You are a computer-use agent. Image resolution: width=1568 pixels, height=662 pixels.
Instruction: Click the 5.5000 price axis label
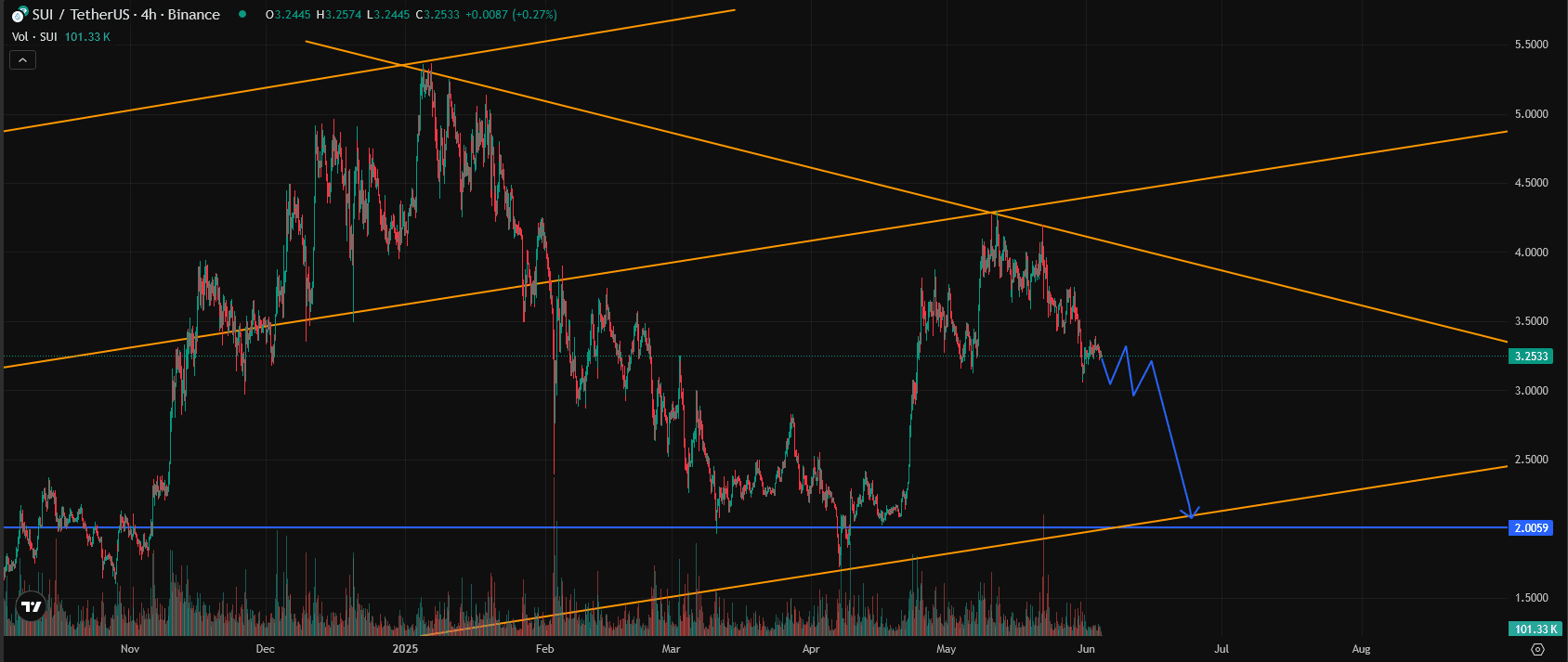(1532, 45)
